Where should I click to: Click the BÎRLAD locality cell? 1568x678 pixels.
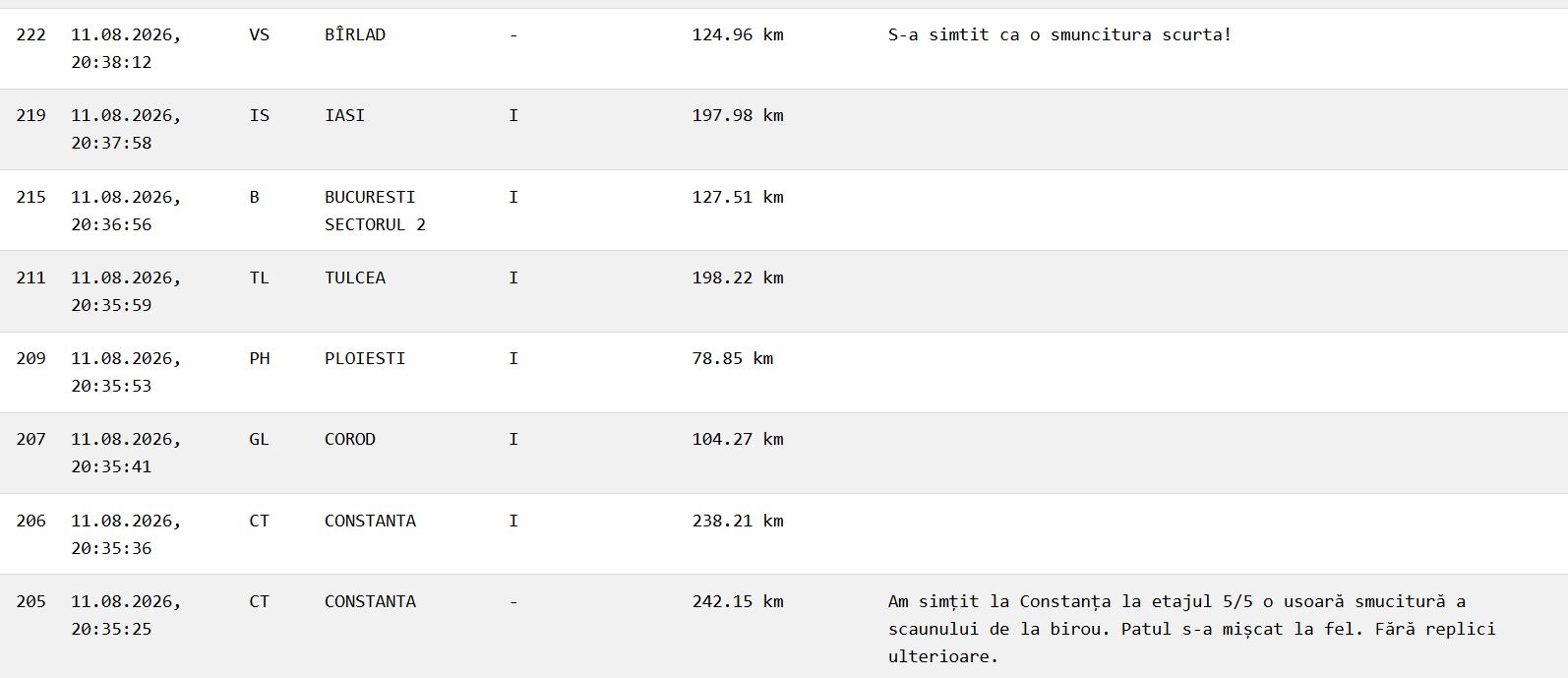(x=355, y=34)
